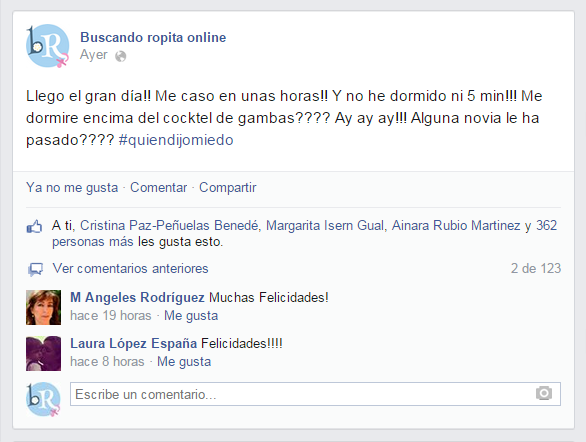
Task: Click the small page avatar beside comment box
Action: click(43, 399)
